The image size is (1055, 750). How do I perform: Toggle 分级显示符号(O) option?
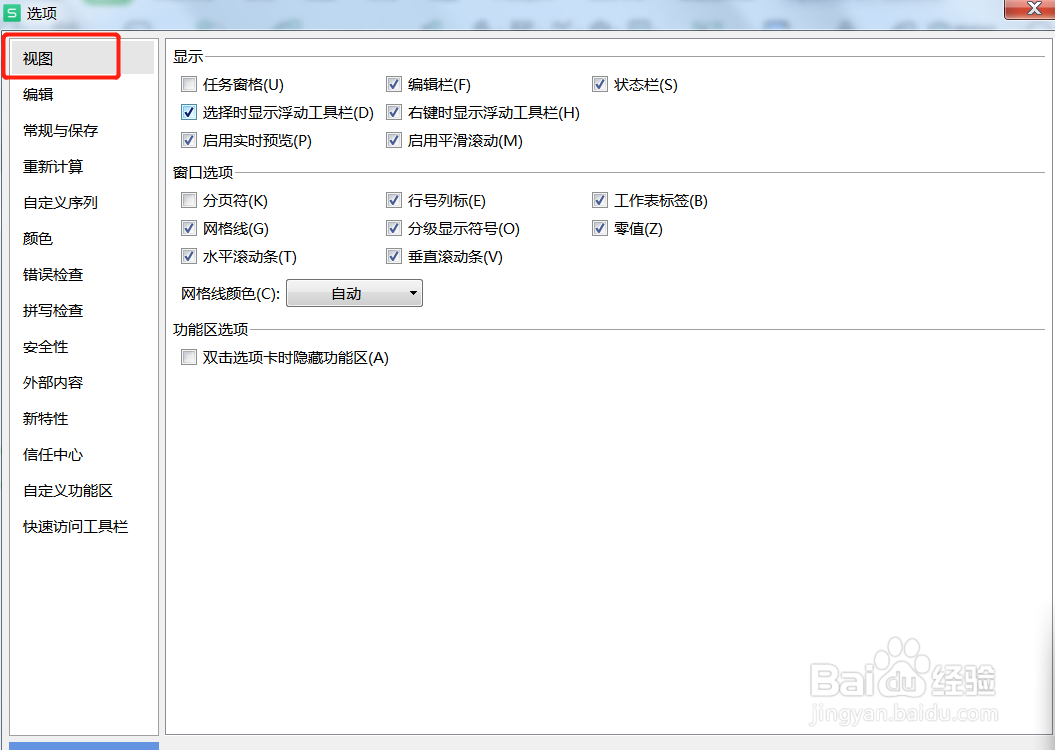pos(394,228)
